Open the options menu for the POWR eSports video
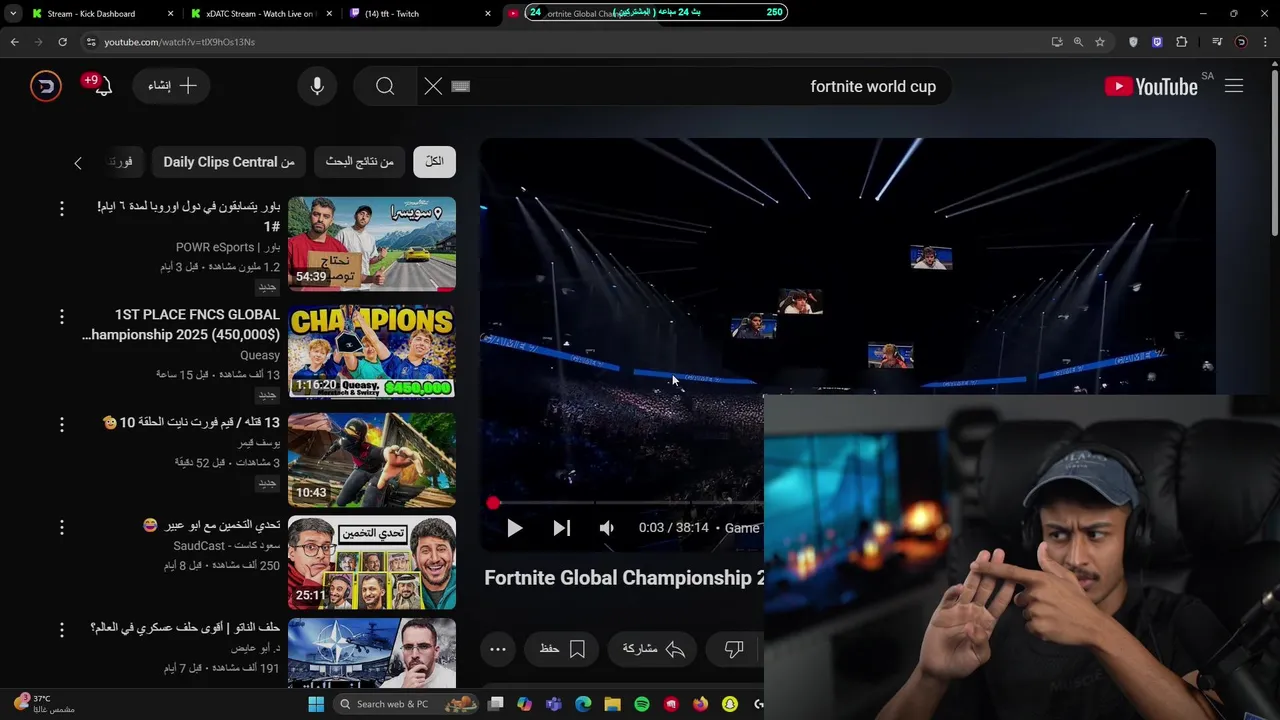 point(61,208)
